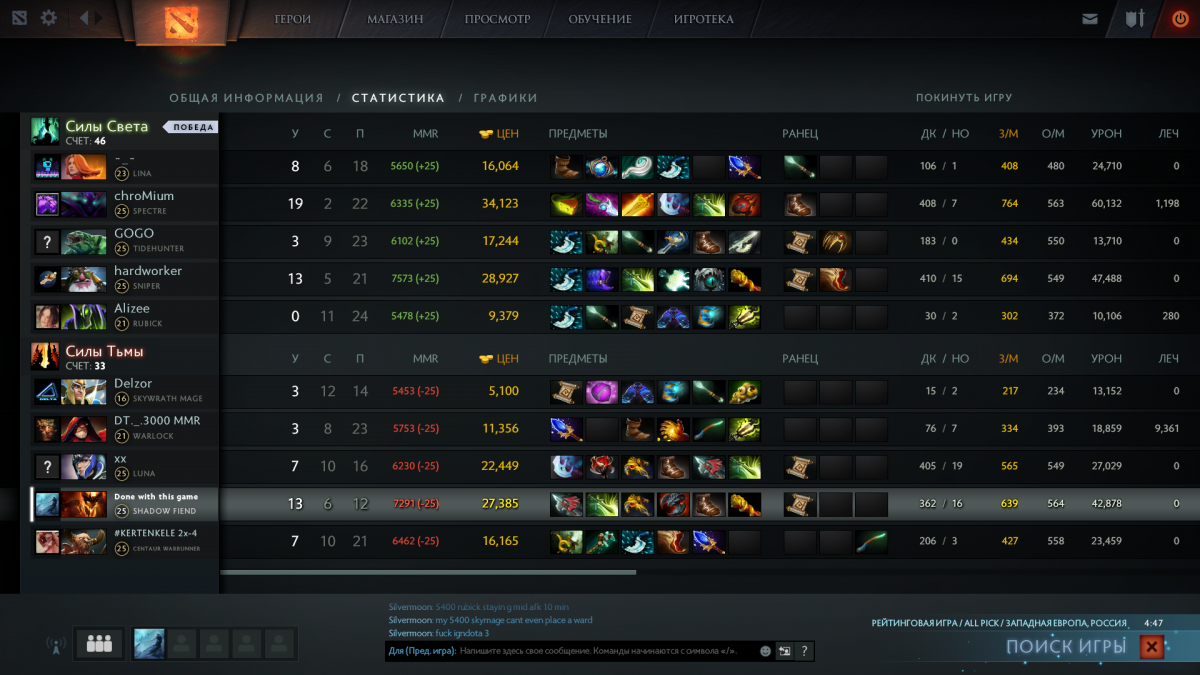This screenshot has height=675, width=1200.
Task: Click Покинуть игру link
Action: pyautogui.click(x=964, y=98)
